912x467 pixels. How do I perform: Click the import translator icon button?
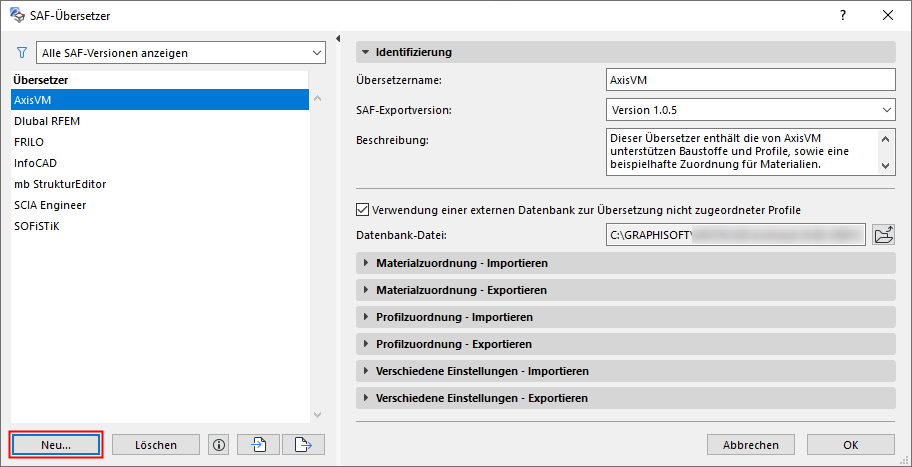[259, 445]
